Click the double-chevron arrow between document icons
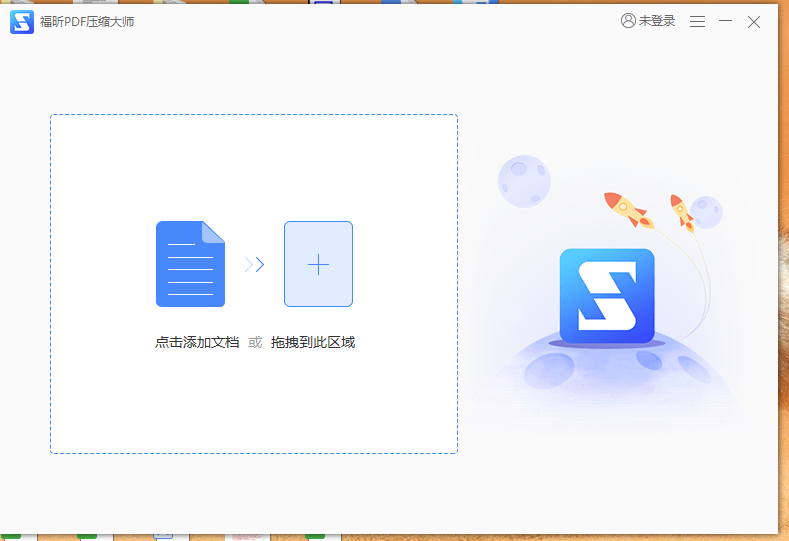The width and height of the screenshot is (789, 541). pyautogui.click(x=254, y=264)
